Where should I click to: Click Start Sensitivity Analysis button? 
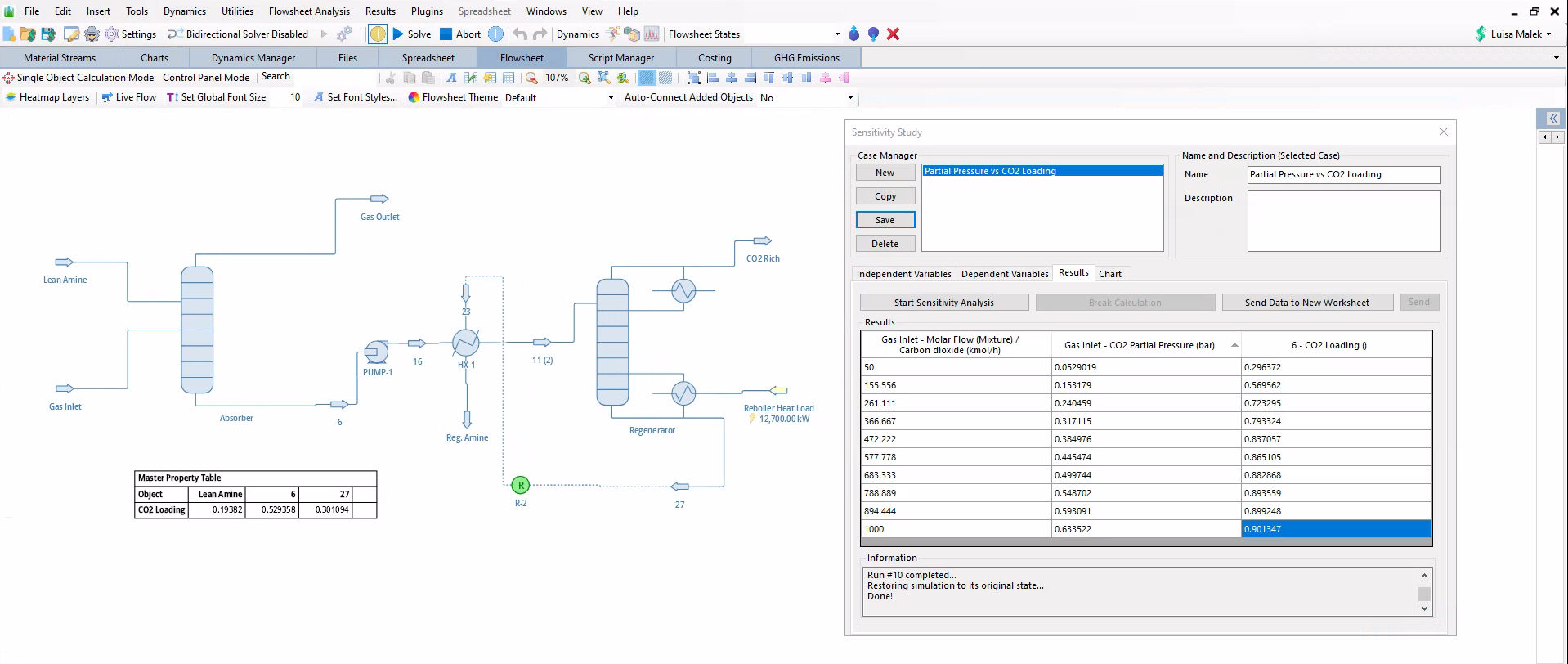[x=944, y=303]
